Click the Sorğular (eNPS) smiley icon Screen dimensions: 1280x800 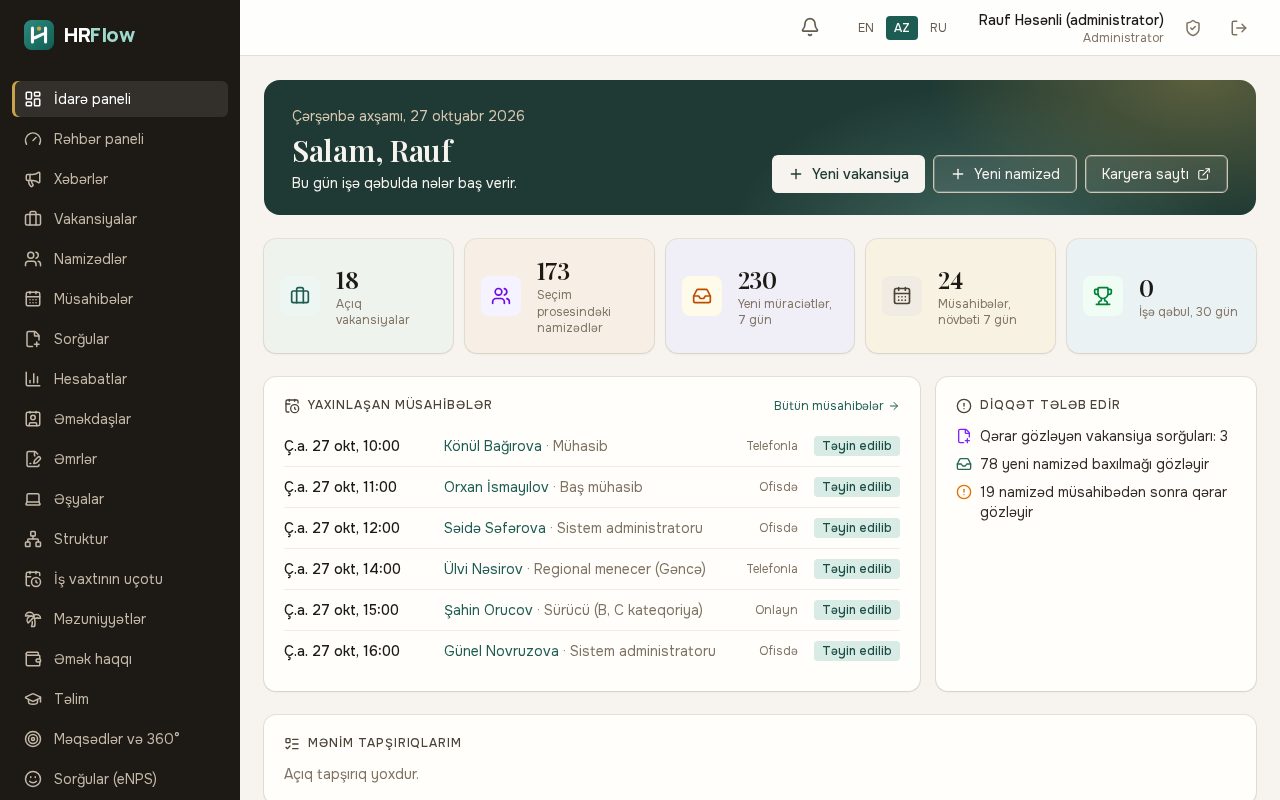[33, 779]
